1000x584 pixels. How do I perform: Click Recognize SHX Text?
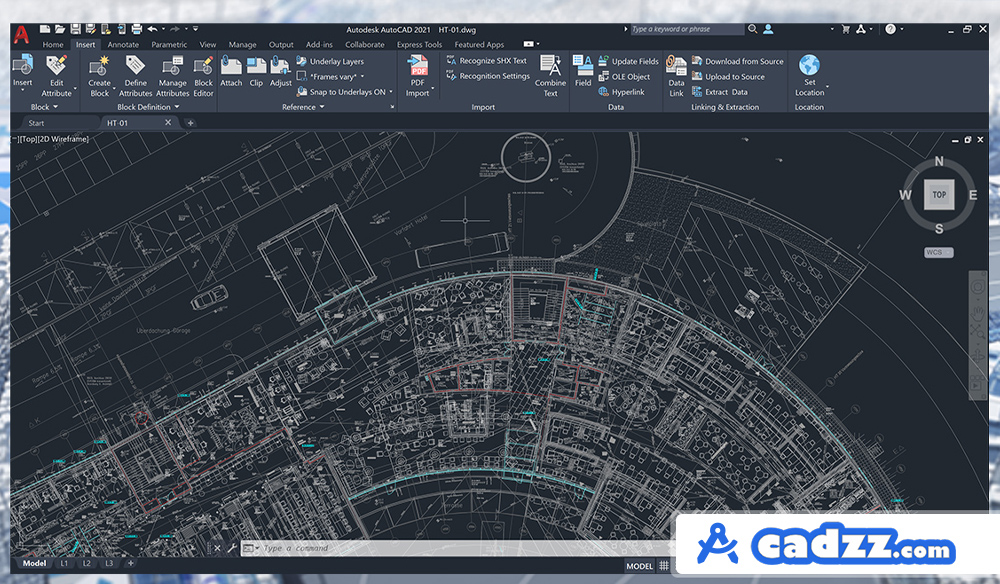coord(487,61)
